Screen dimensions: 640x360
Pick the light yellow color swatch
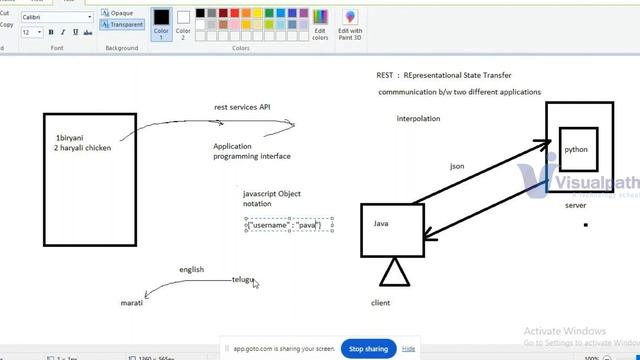(x=258, y=24)
